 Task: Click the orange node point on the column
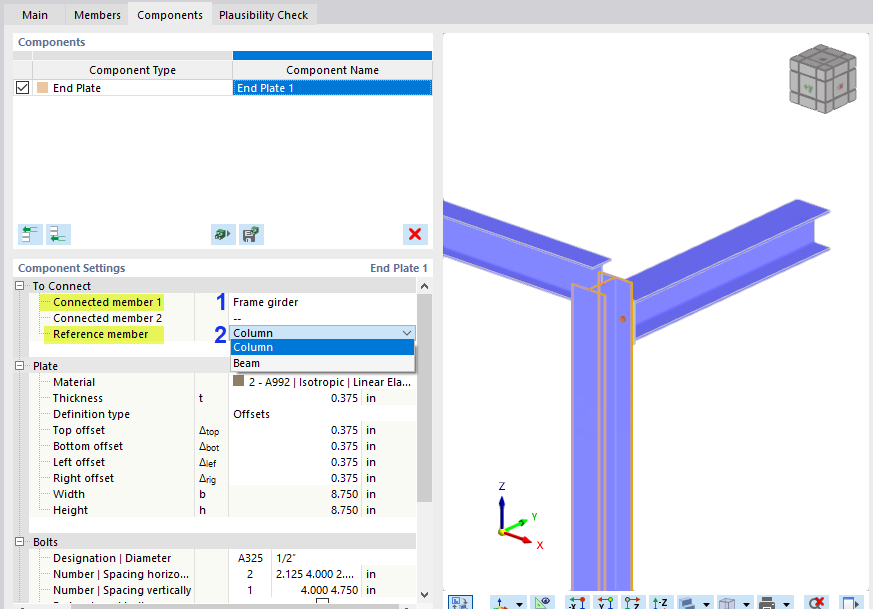click(622, 319)
